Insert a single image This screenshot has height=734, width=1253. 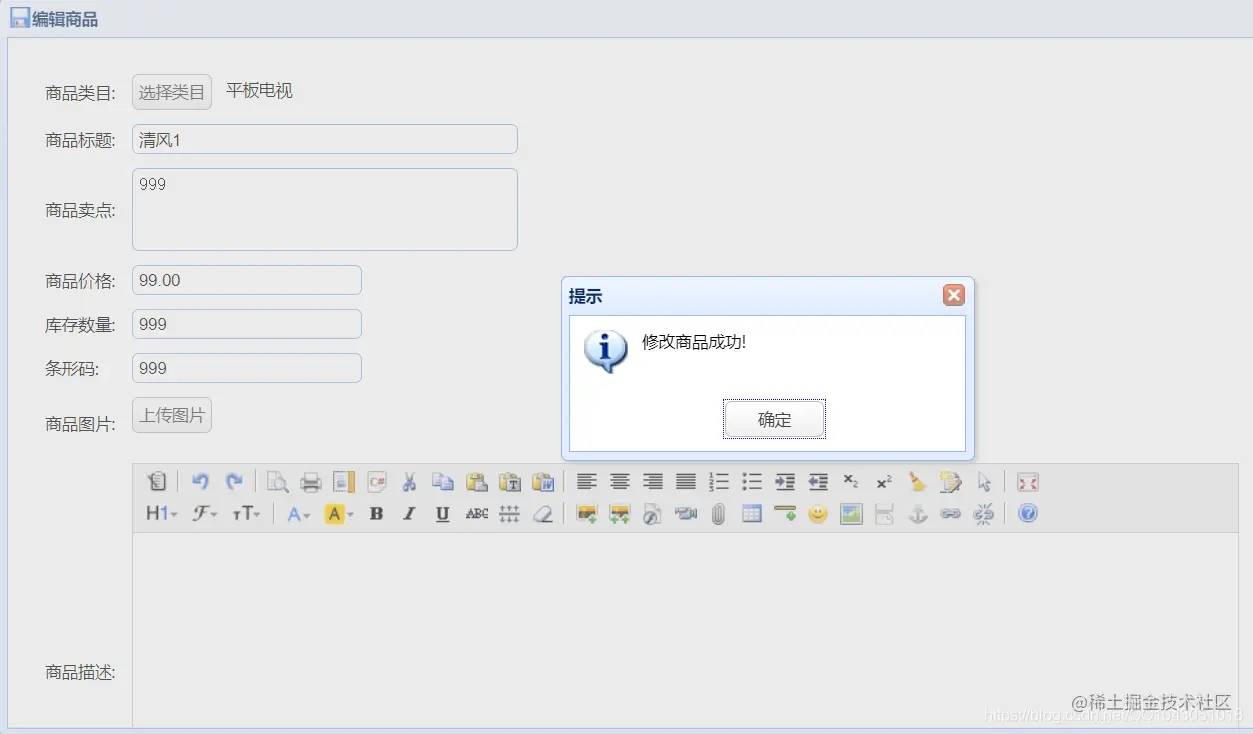(587, 514)
